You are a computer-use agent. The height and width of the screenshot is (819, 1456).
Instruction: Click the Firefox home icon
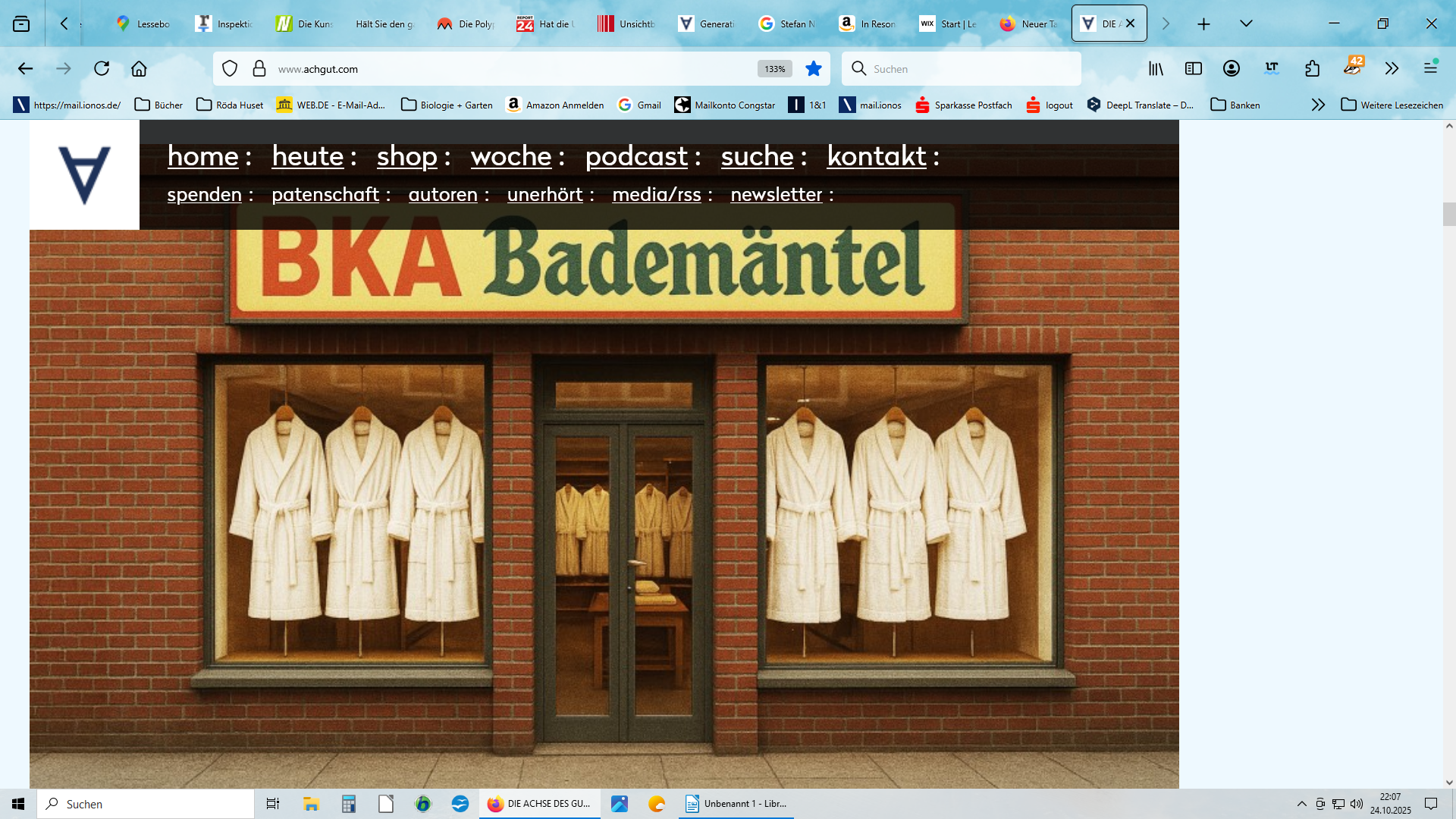[139, 69]
